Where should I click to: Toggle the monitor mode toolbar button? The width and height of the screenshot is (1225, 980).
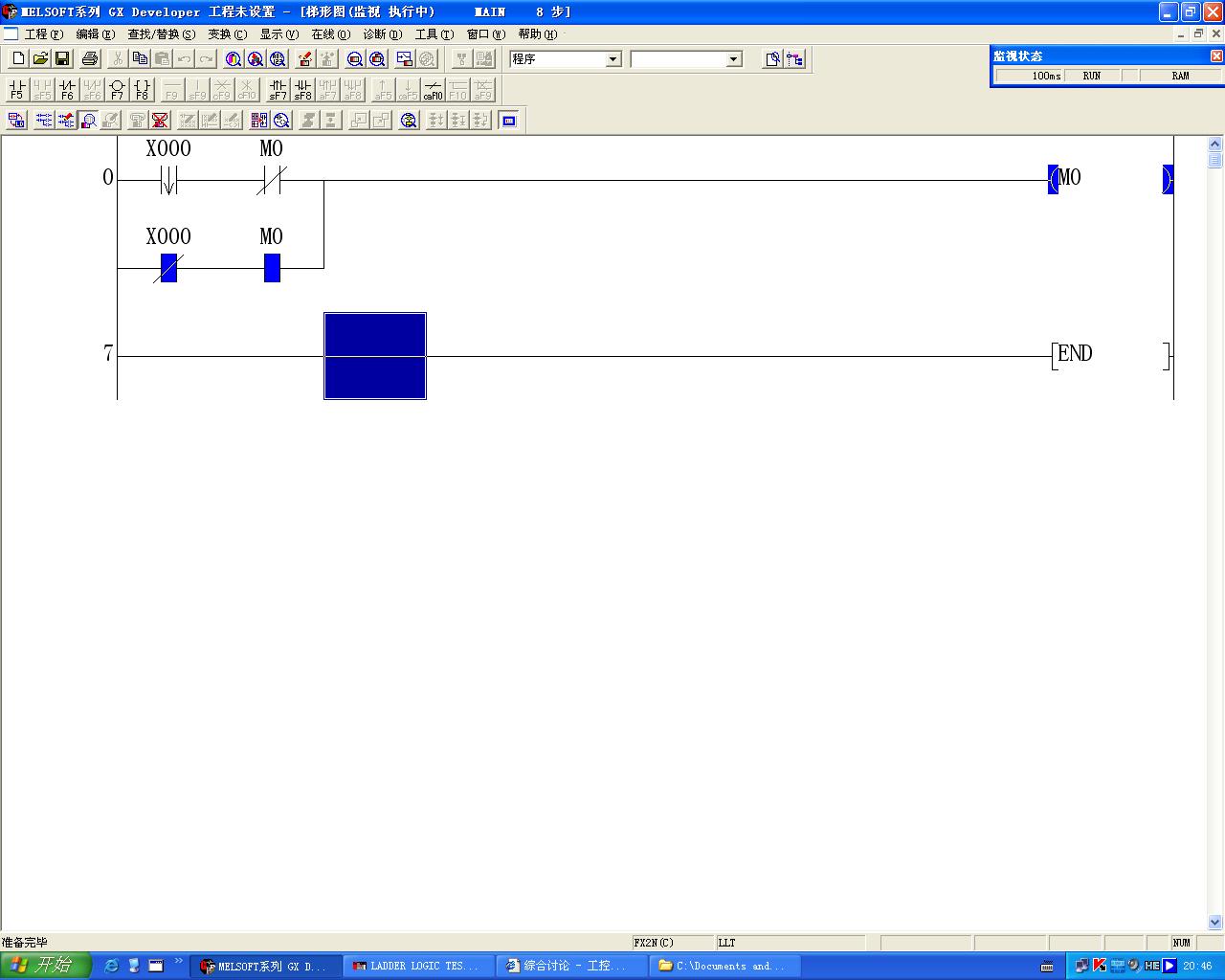pyautogui.click(x=88, y=121)
